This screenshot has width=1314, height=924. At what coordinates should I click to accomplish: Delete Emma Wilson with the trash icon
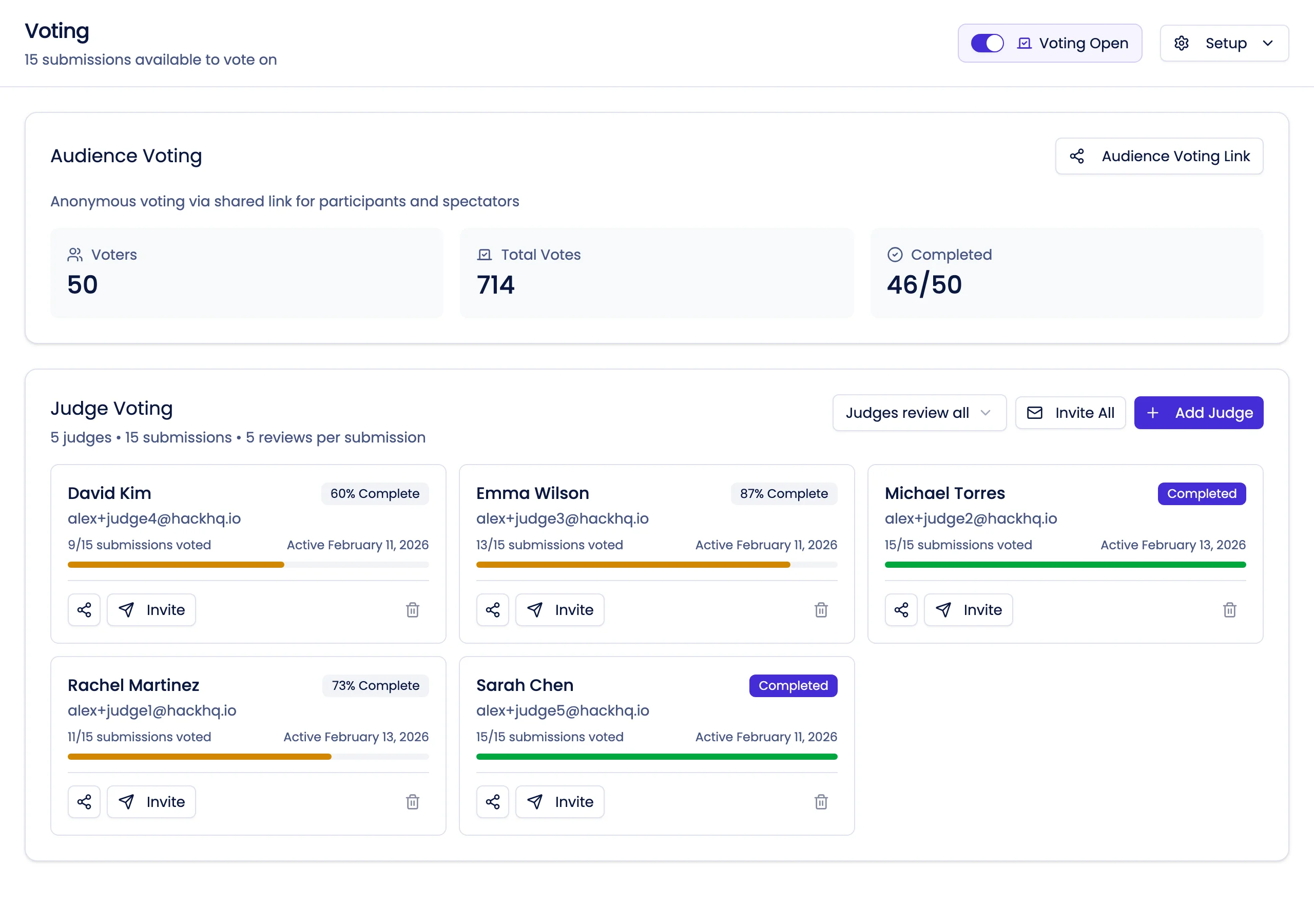821,610
